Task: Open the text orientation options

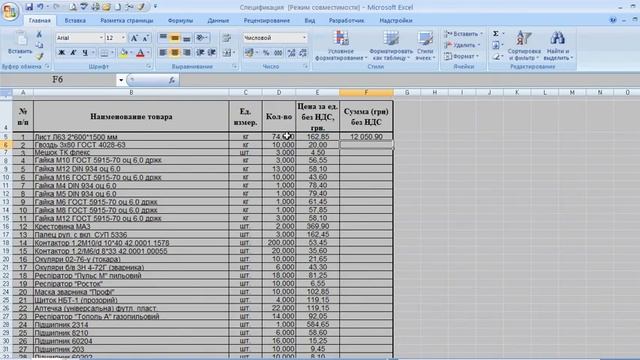Action: point(202,38)
